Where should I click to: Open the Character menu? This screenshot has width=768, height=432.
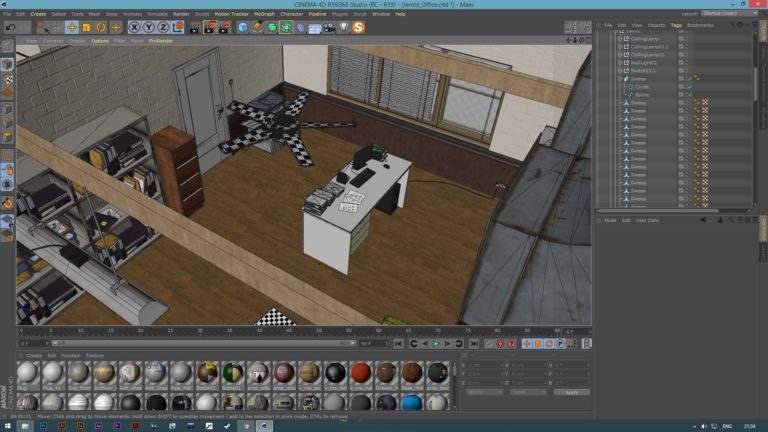[x=292, y=14]
